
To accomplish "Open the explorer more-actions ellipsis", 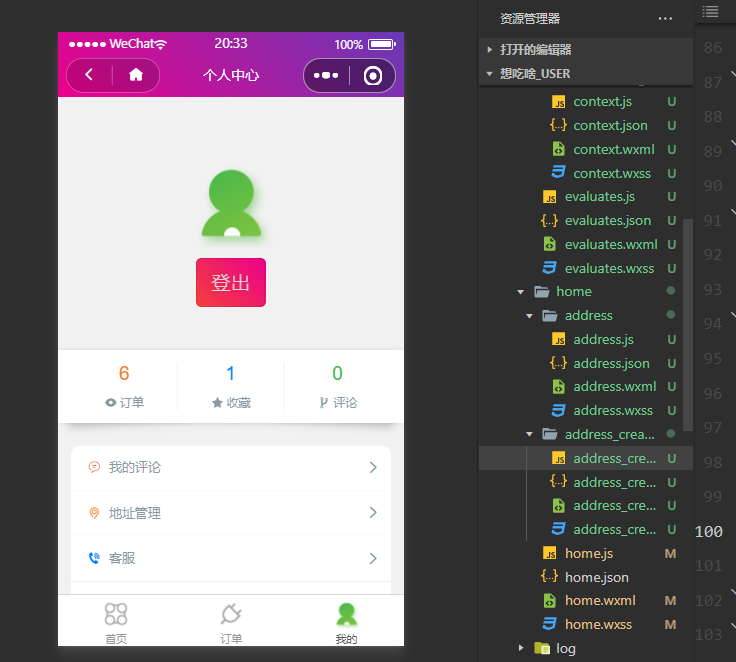I will click(665, 19).
